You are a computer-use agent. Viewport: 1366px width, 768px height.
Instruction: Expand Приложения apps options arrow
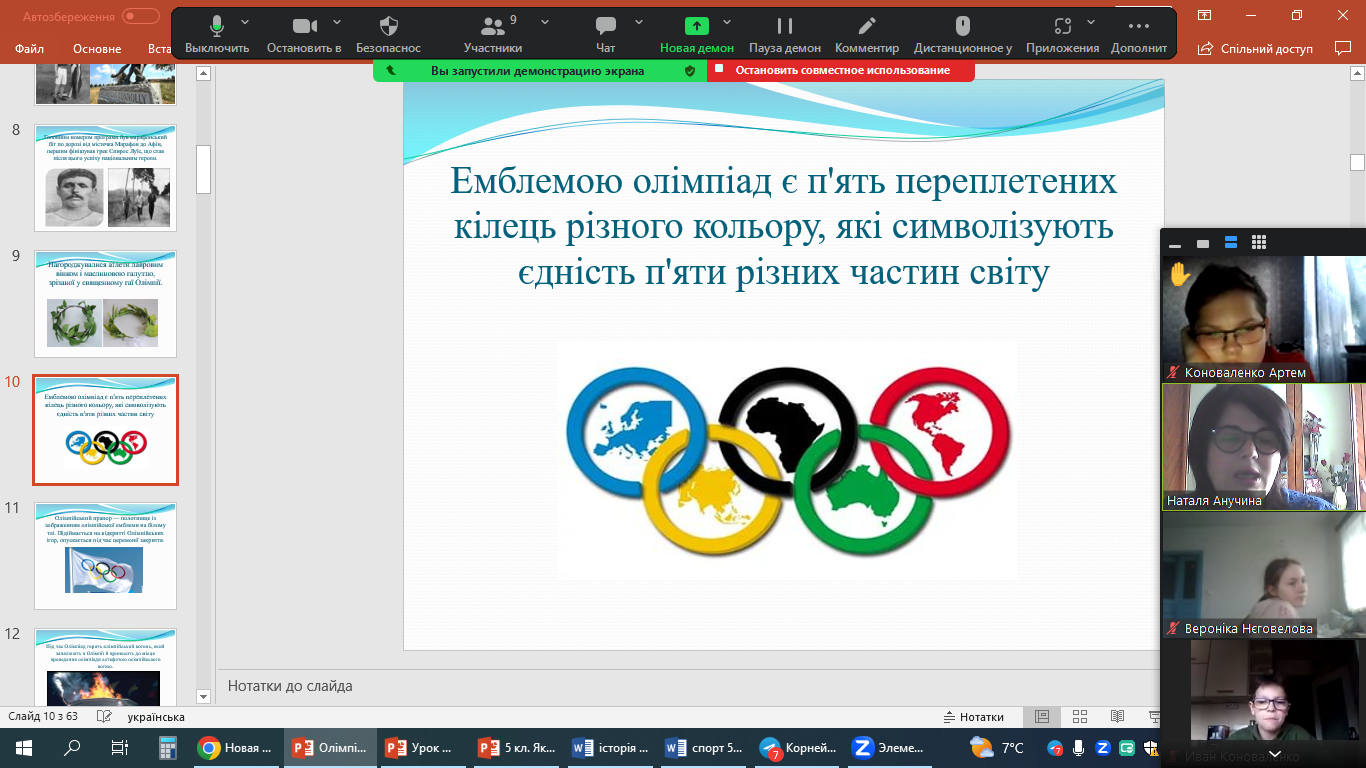pyautogui.click(x=1091, y=21)
